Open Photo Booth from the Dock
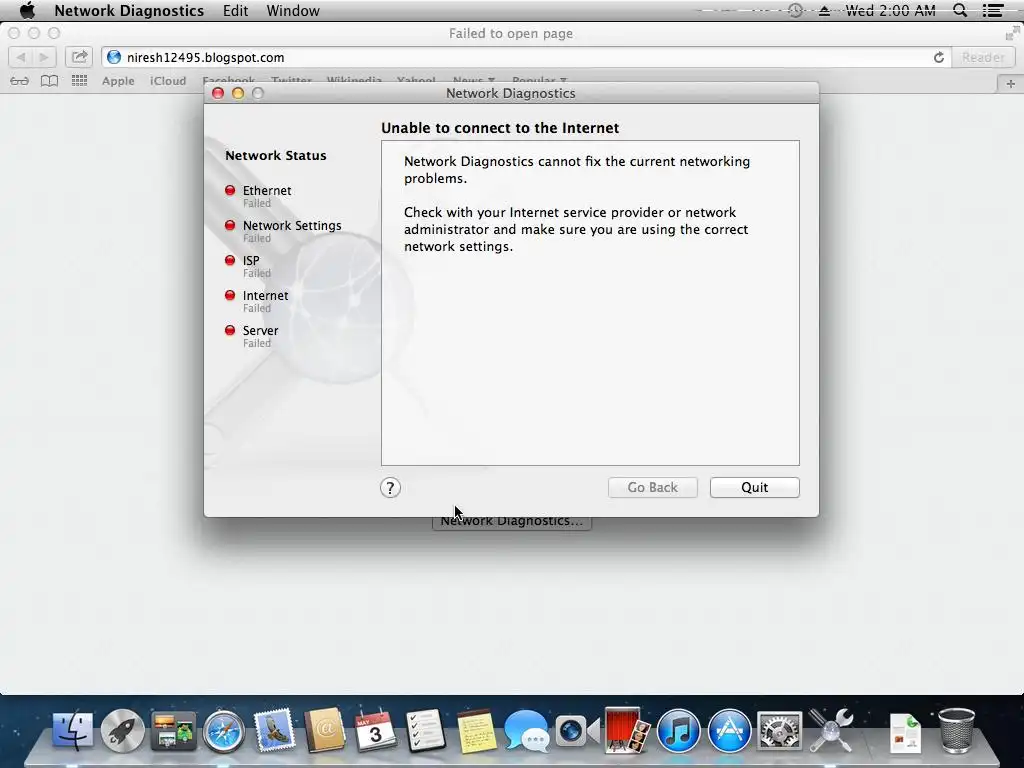Screen dimensions: 1024x768 point(627,730)
